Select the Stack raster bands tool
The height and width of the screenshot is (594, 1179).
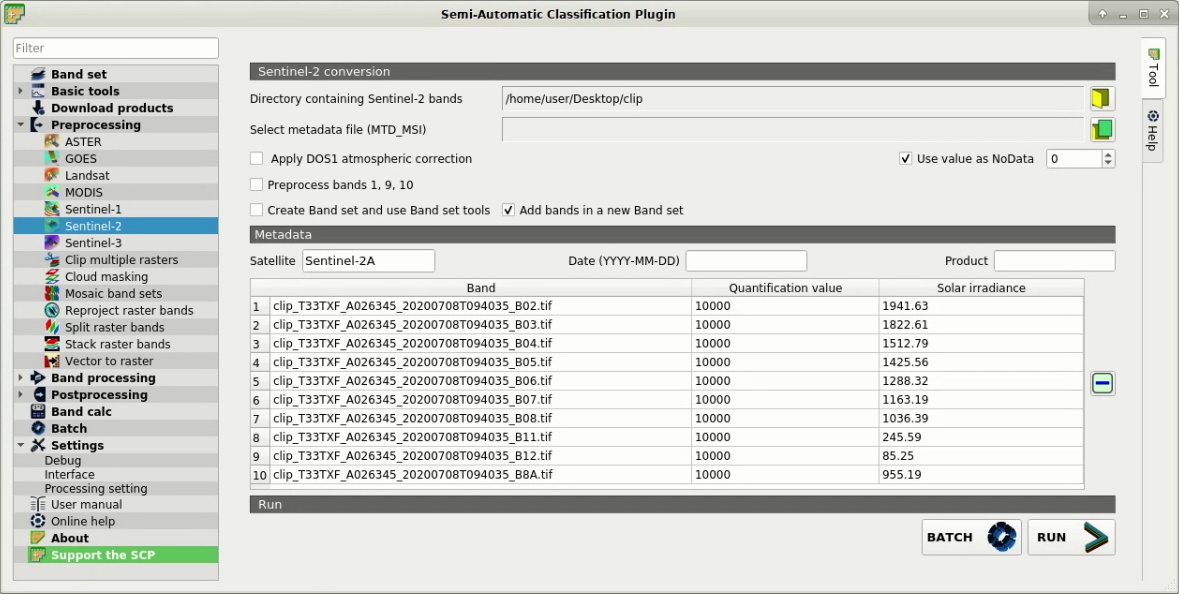[117, 344]
